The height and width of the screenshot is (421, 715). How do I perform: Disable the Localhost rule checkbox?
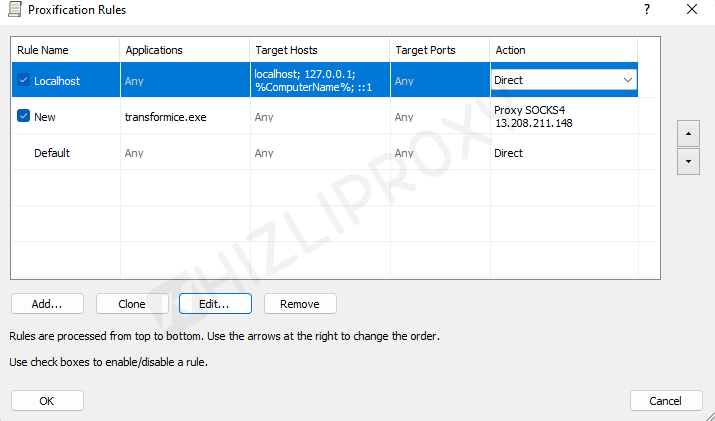24,80
